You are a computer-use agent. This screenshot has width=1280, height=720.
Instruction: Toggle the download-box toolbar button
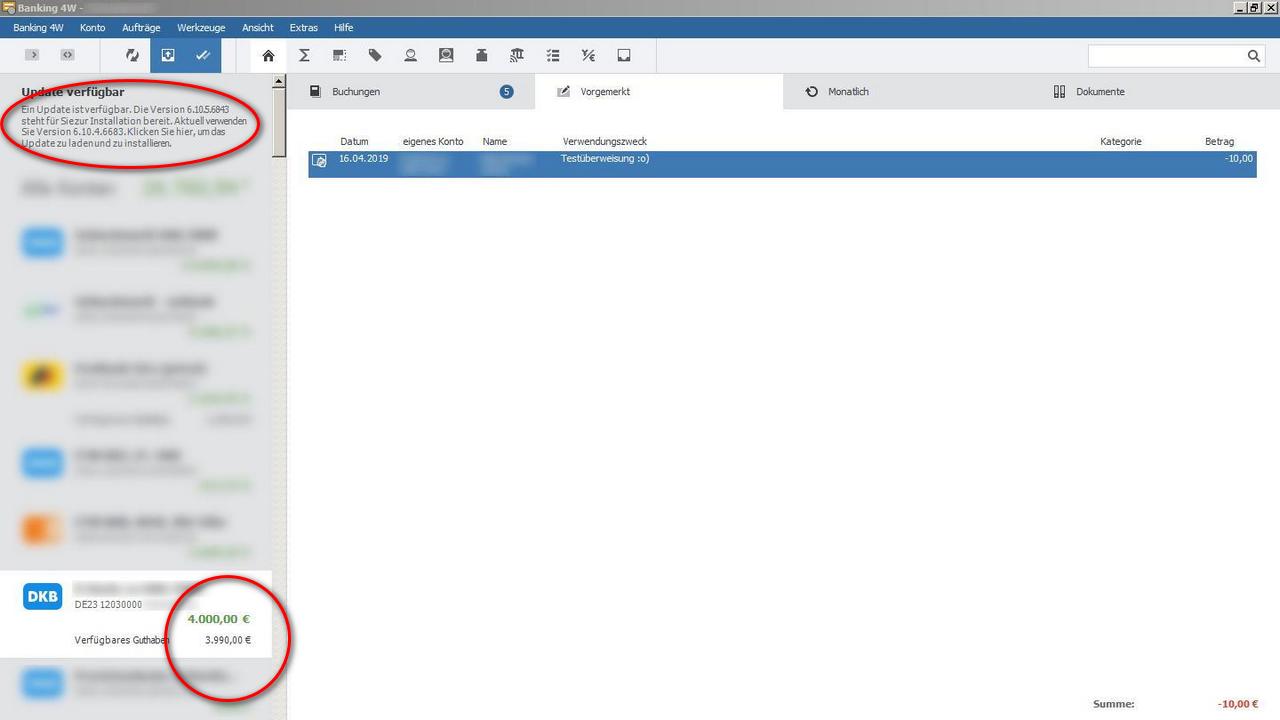tap(168, 56)
